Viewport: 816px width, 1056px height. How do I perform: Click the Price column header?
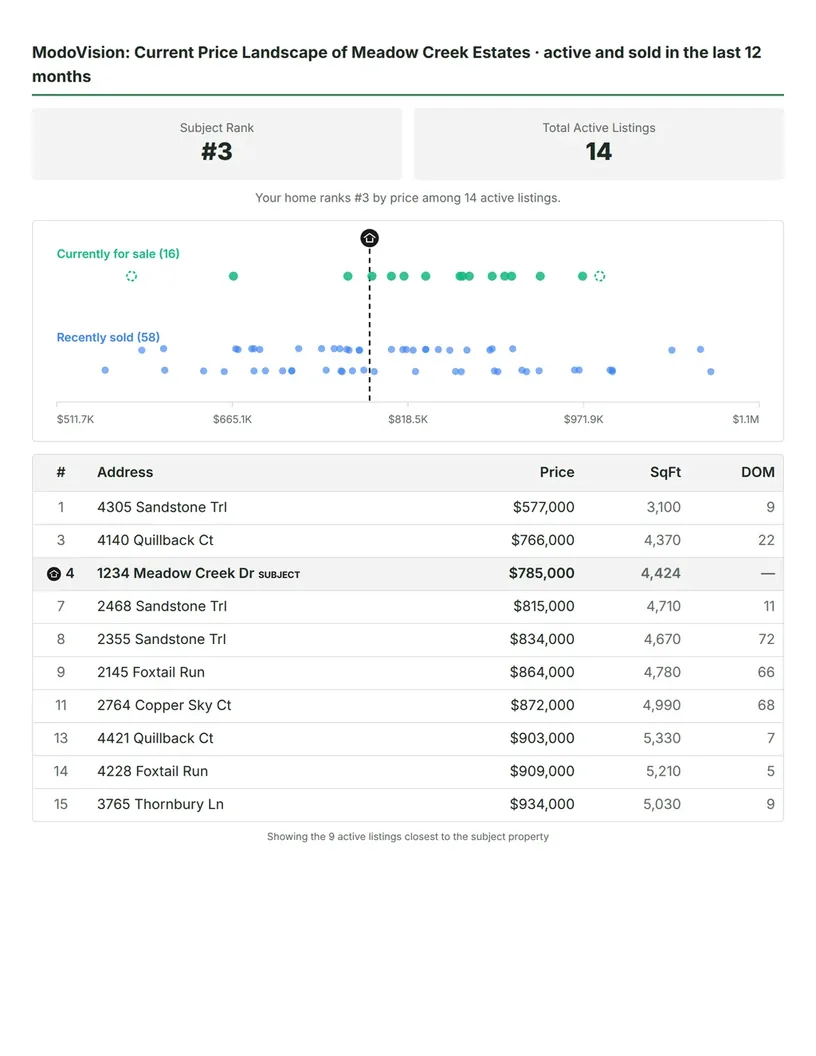click(557, 472)
